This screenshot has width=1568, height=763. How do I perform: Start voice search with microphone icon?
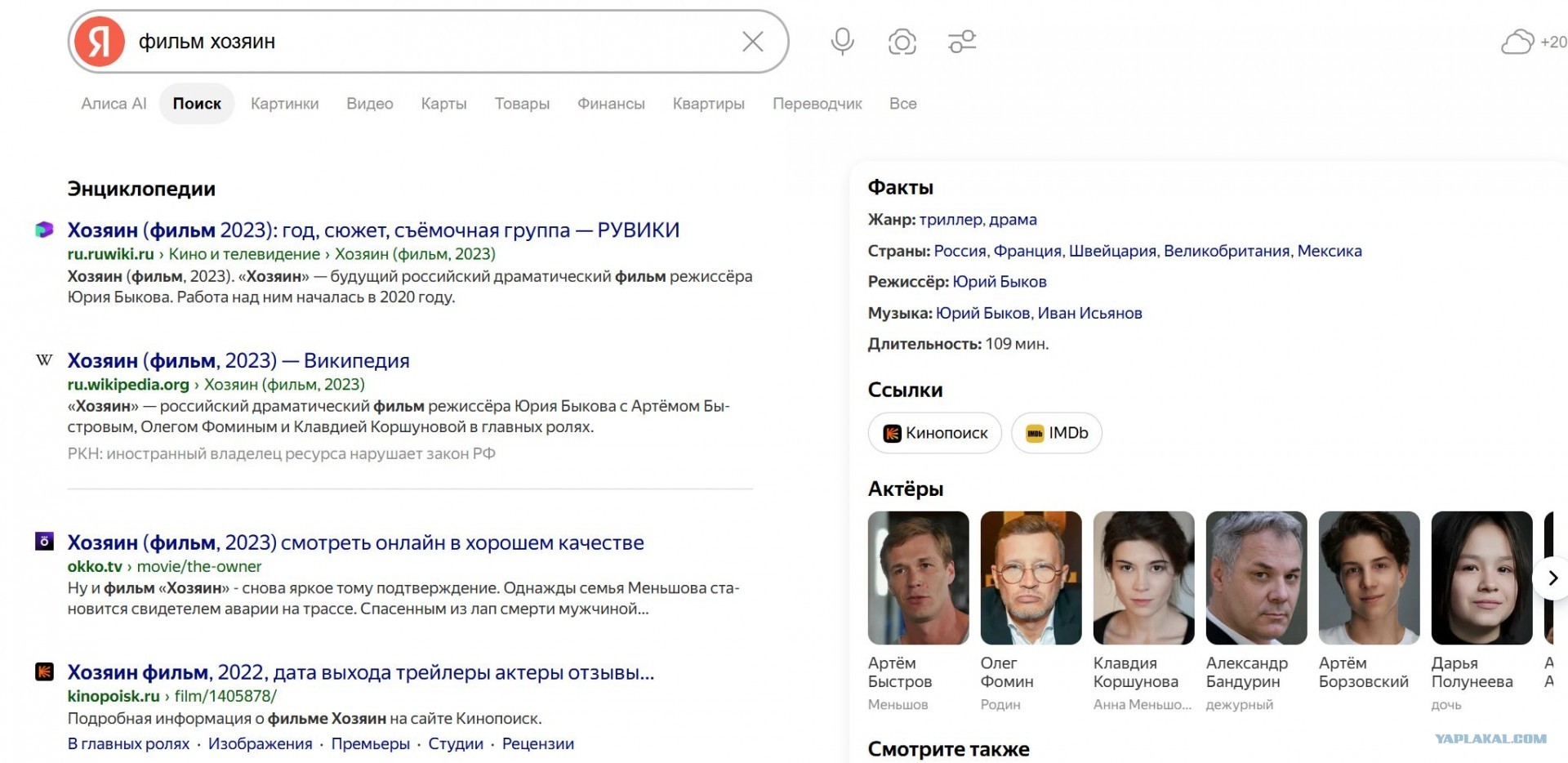[842, 42]
